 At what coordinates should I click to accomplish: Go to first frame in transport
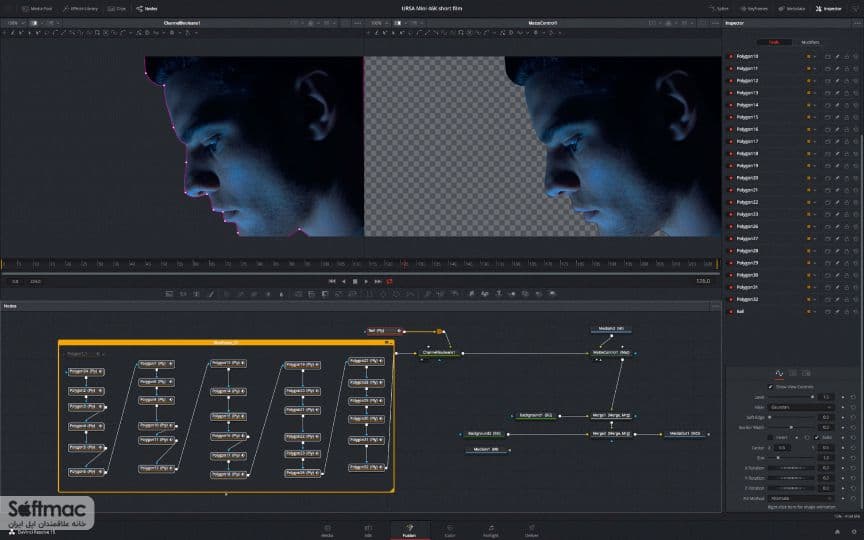332,281
